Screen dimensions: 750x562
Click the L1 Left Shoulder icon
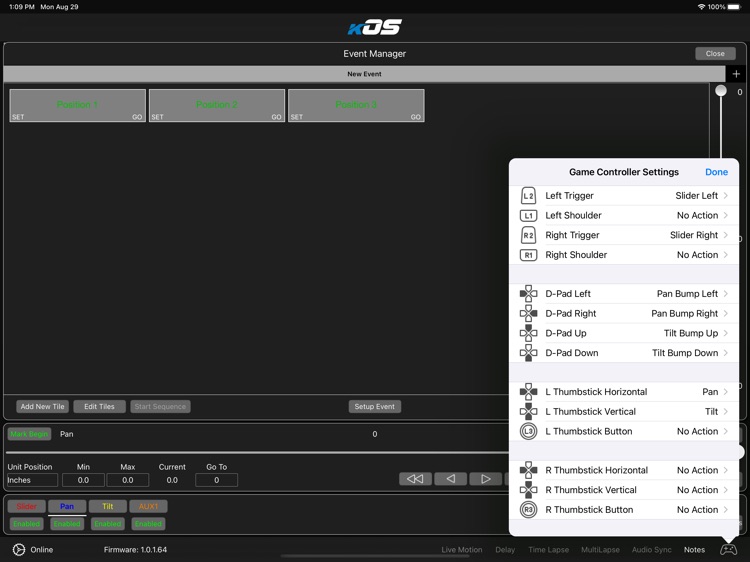(x=528, y=216)
